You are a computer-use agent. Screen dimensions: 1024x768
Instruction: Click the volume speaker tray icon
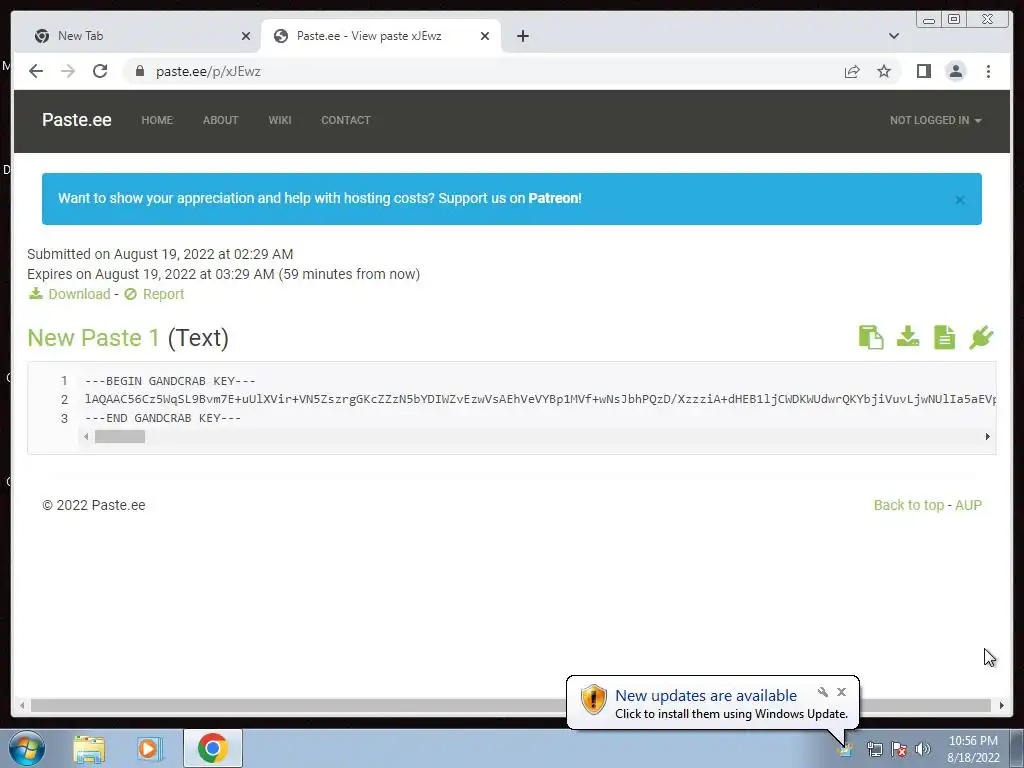923,749
